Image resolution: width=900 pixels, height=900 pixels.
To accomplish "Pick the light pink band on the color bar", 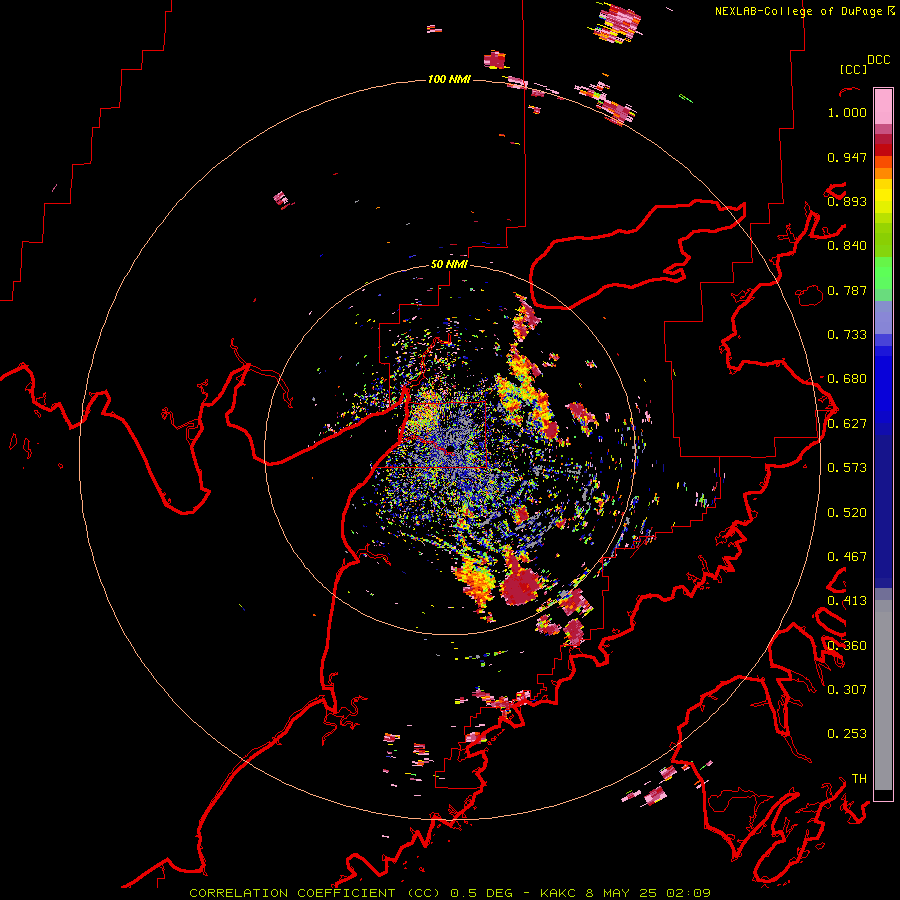I will click(883, 107).
